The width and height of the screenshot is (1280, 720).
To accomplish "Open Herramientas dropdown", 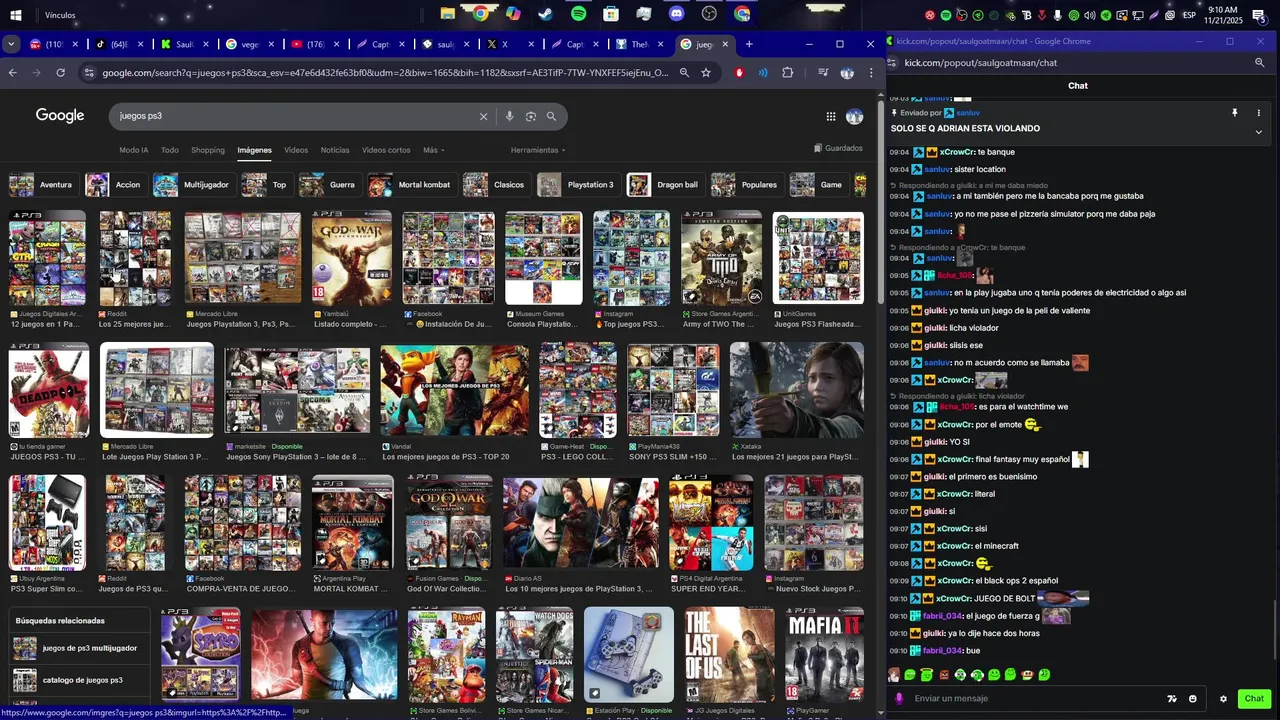I will tap(538, 150).
